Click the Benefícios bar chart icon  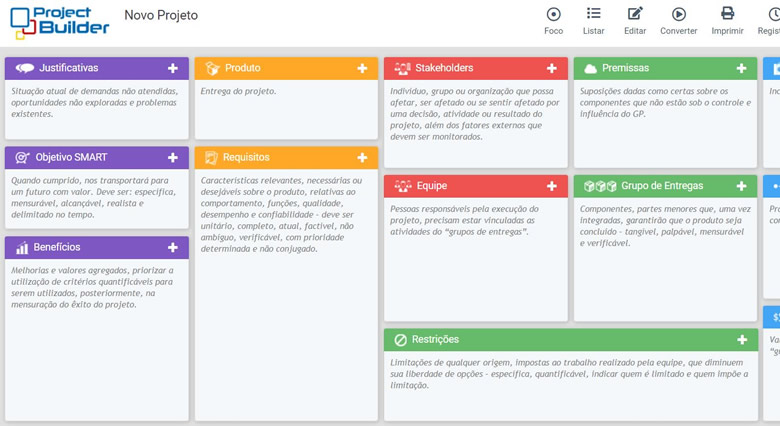(22, 248)
